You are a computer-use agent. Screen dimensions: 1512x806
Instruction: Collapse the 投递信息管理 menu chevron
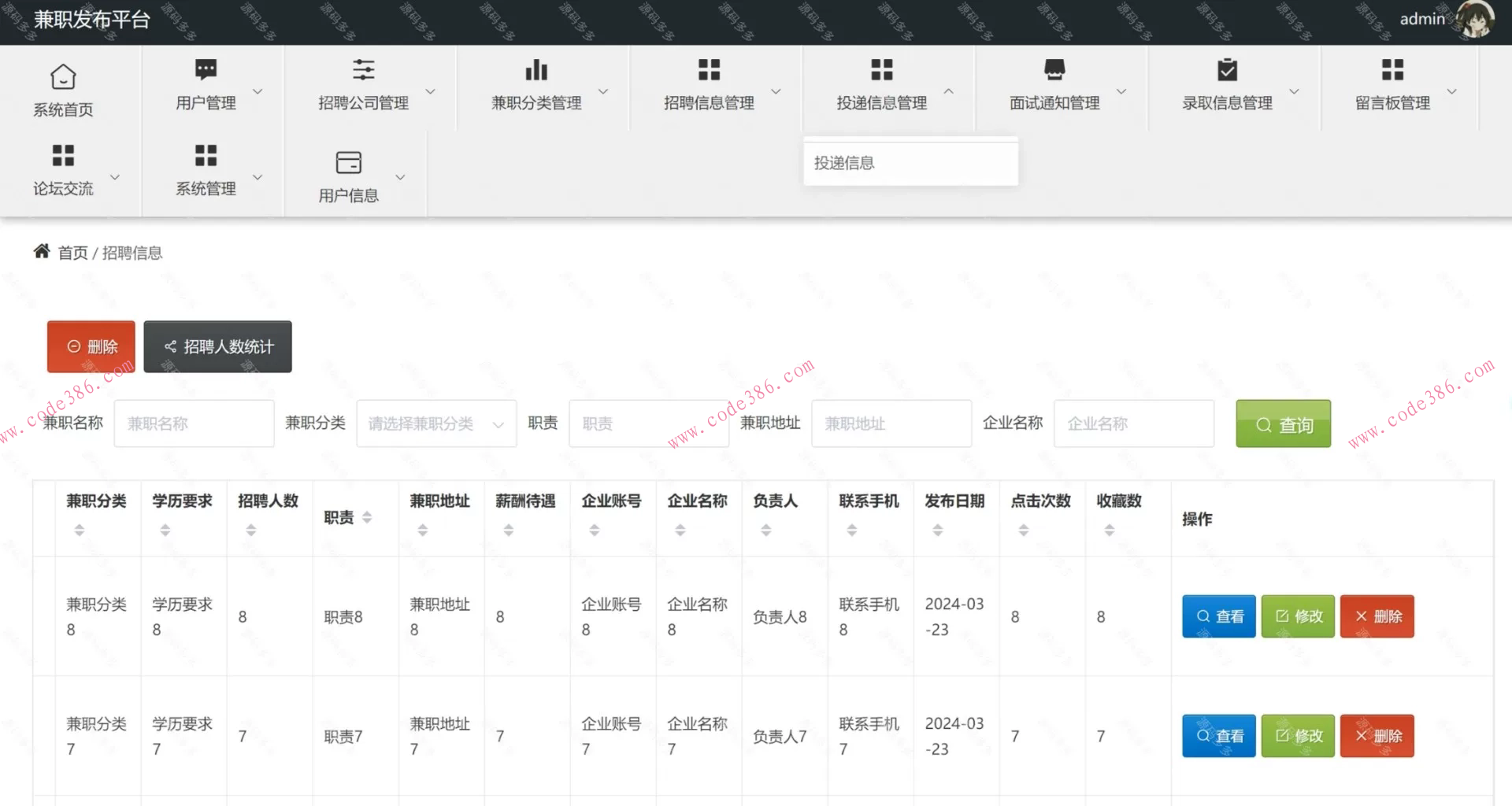pyautogui.click(x=949, y=91)
